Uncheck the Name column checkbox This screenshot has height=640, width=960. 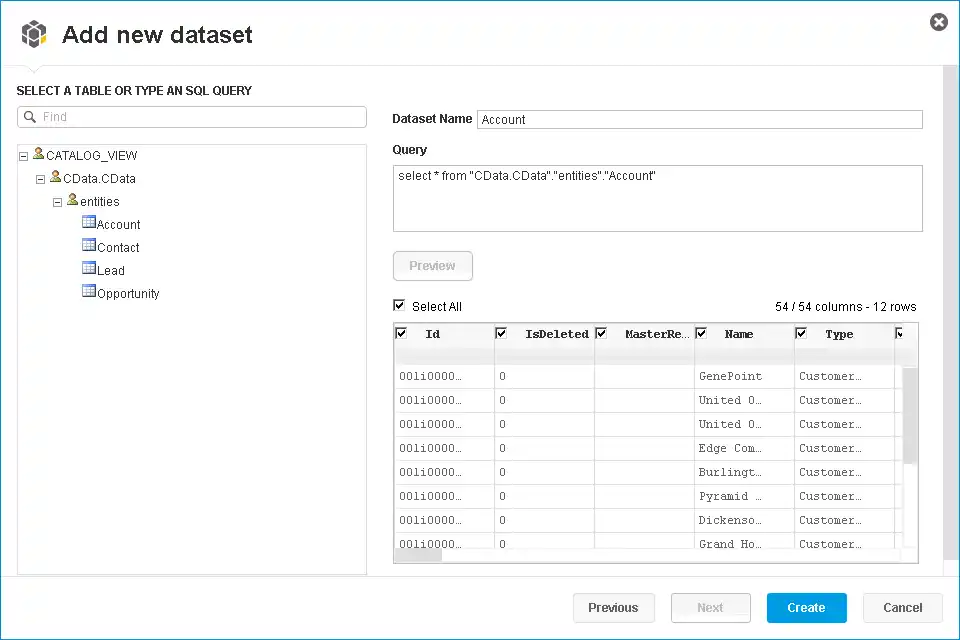pyautogui.click(x=701, y=334)
